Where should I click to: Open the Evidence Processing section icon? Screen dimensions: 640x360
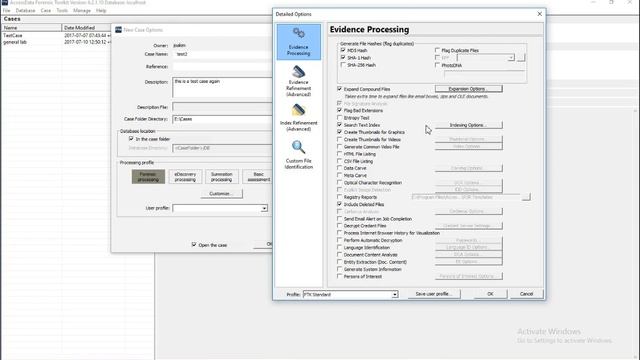298,42
